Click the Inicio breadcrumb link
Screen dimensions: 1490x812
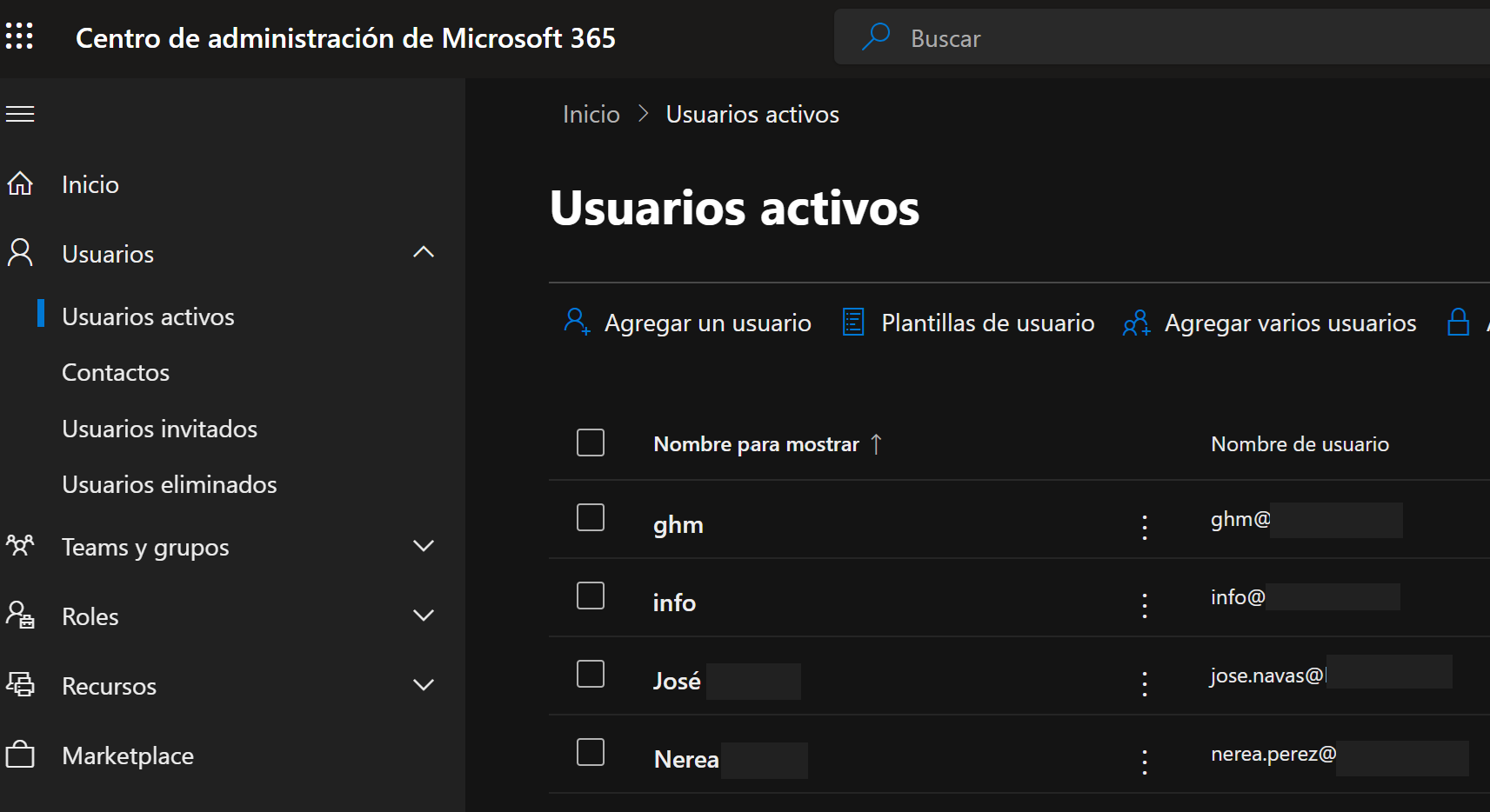tap(591, 115)
